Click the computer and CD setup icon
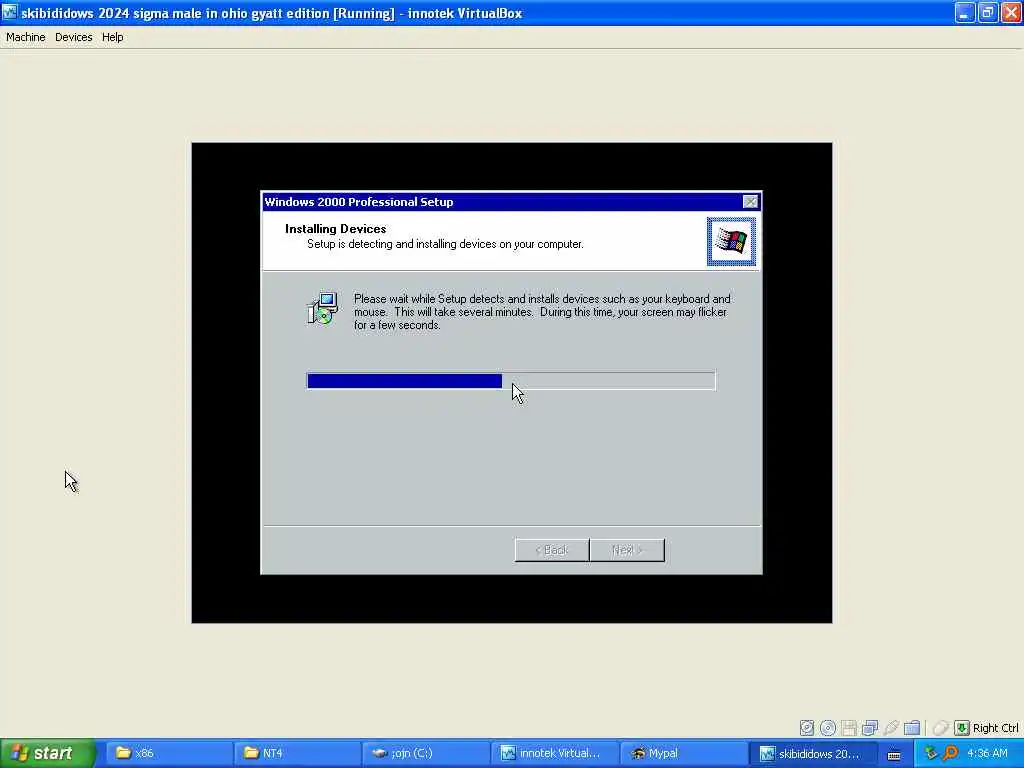 click(x=323, y=308)
